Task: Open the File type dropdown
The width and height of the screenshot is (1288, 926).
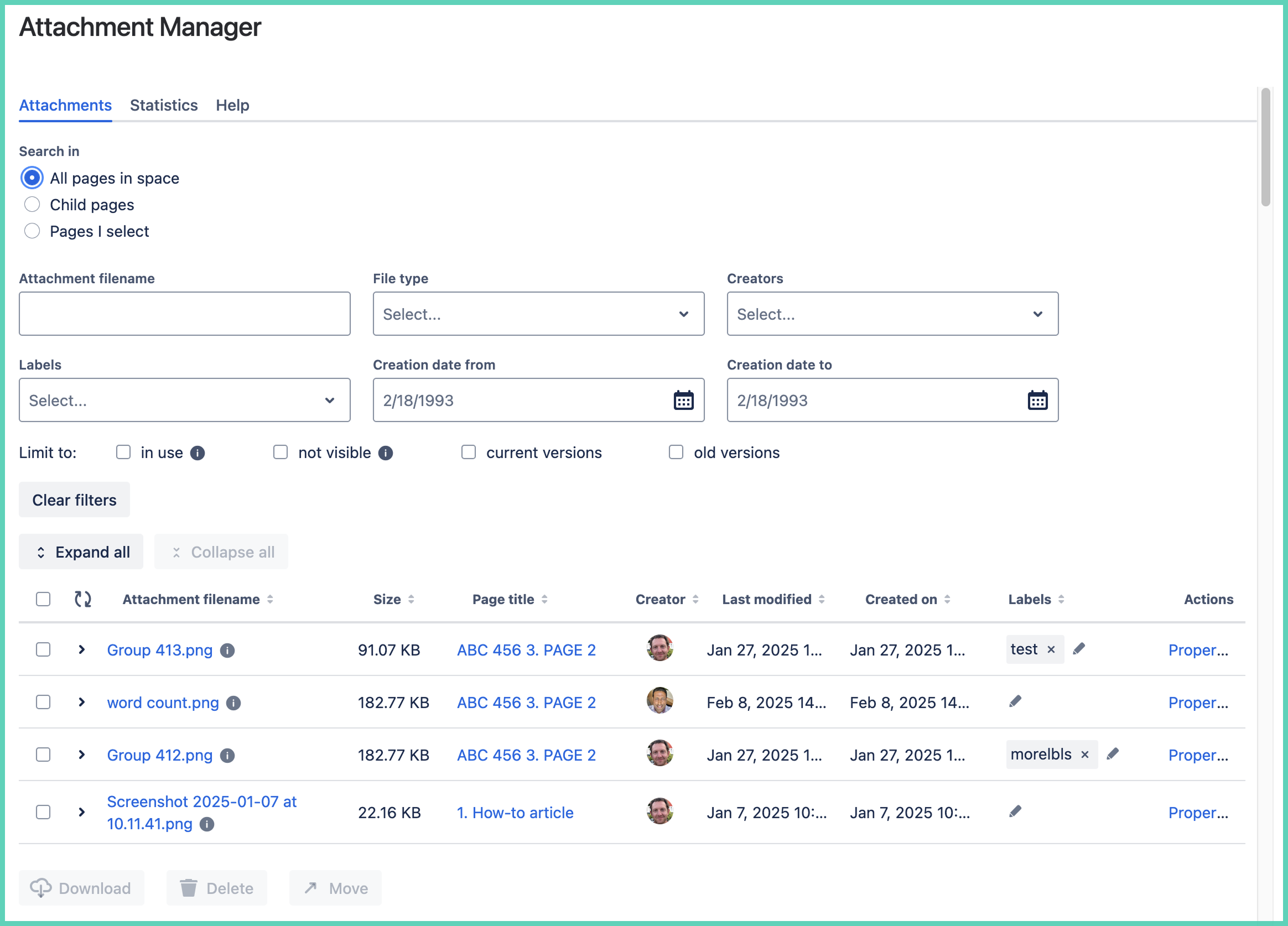Action: tap(538, 314)
